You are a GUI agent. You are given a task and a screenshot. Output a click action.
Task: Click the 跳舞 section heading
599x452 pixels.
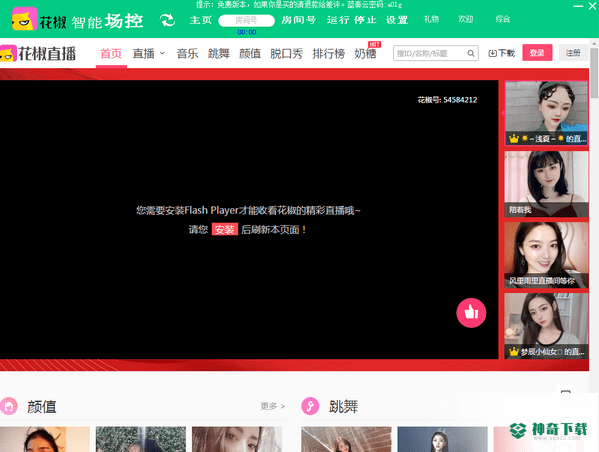tap(343, 407)
